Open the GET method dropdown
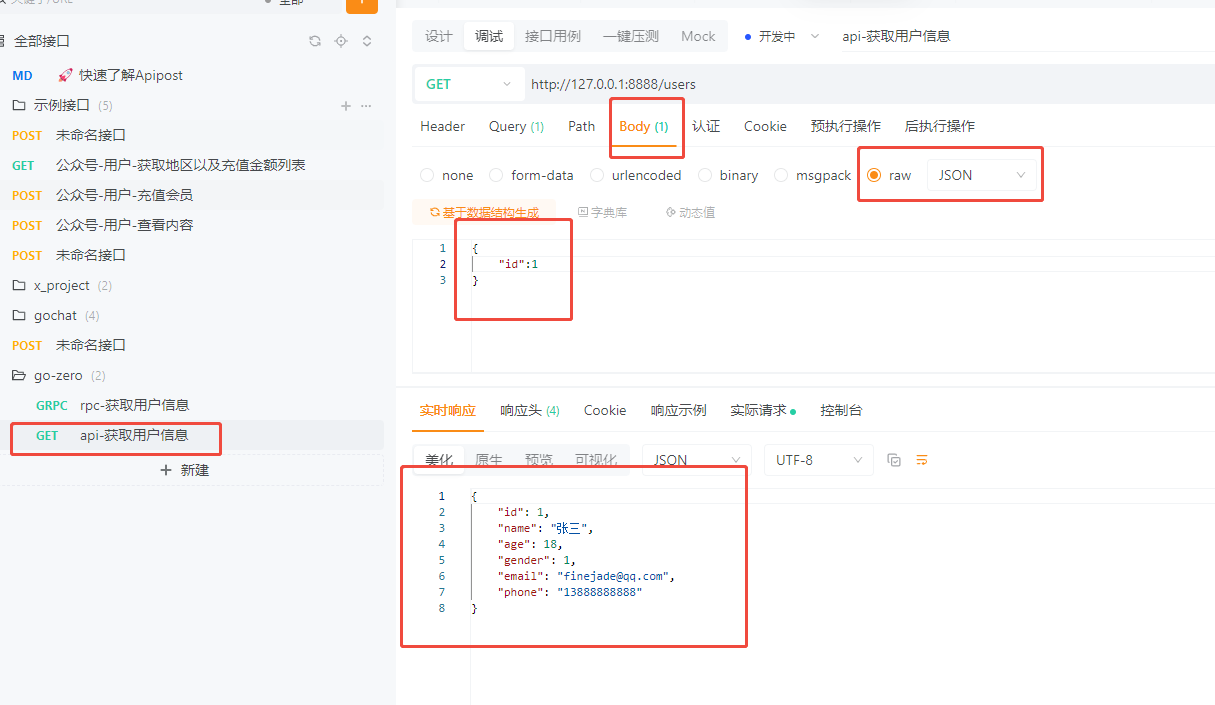 [x=469, y=84]
